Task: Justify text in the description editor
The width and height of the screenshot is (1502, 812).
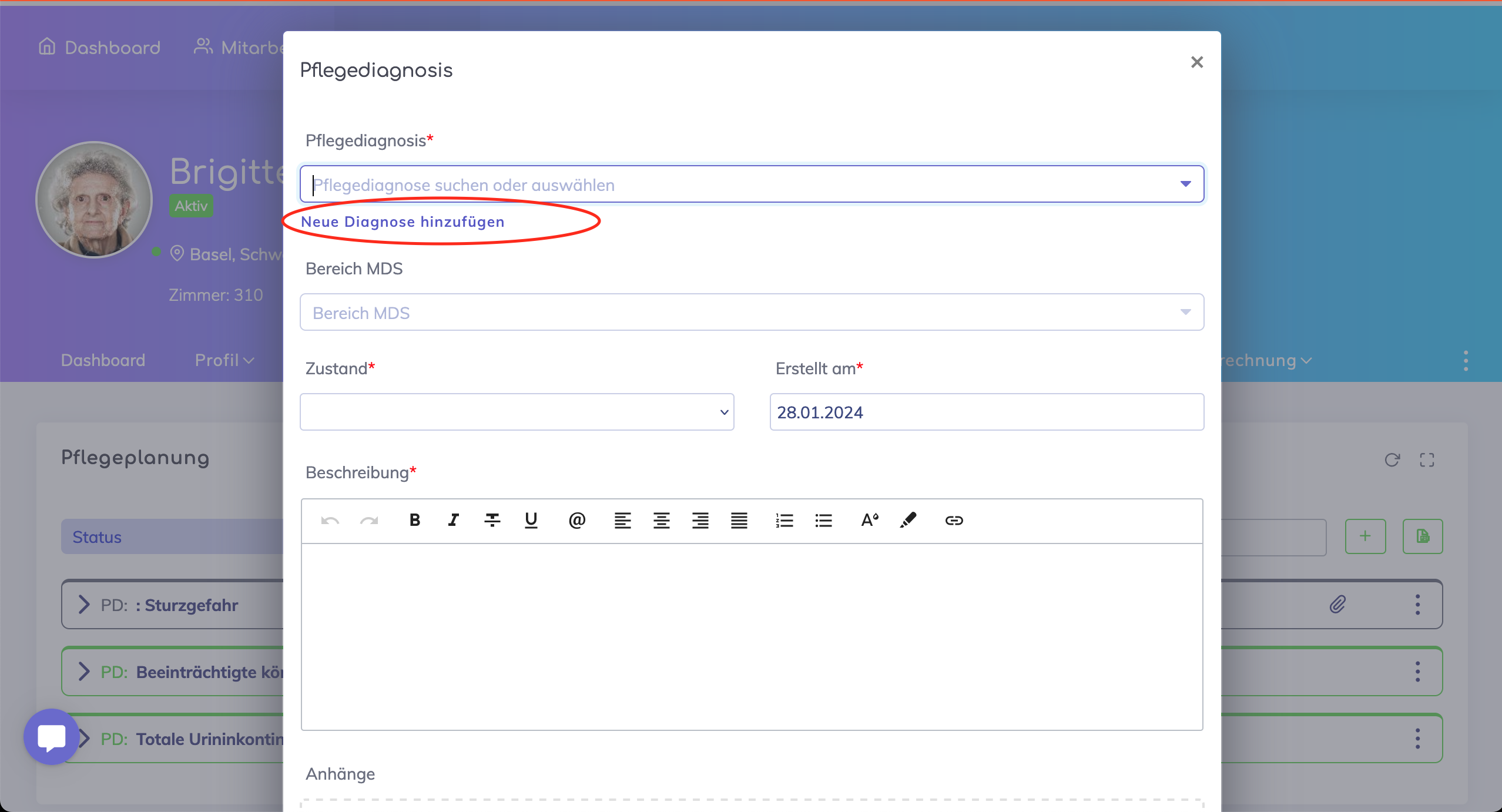Action: click(x=739, y=520)
